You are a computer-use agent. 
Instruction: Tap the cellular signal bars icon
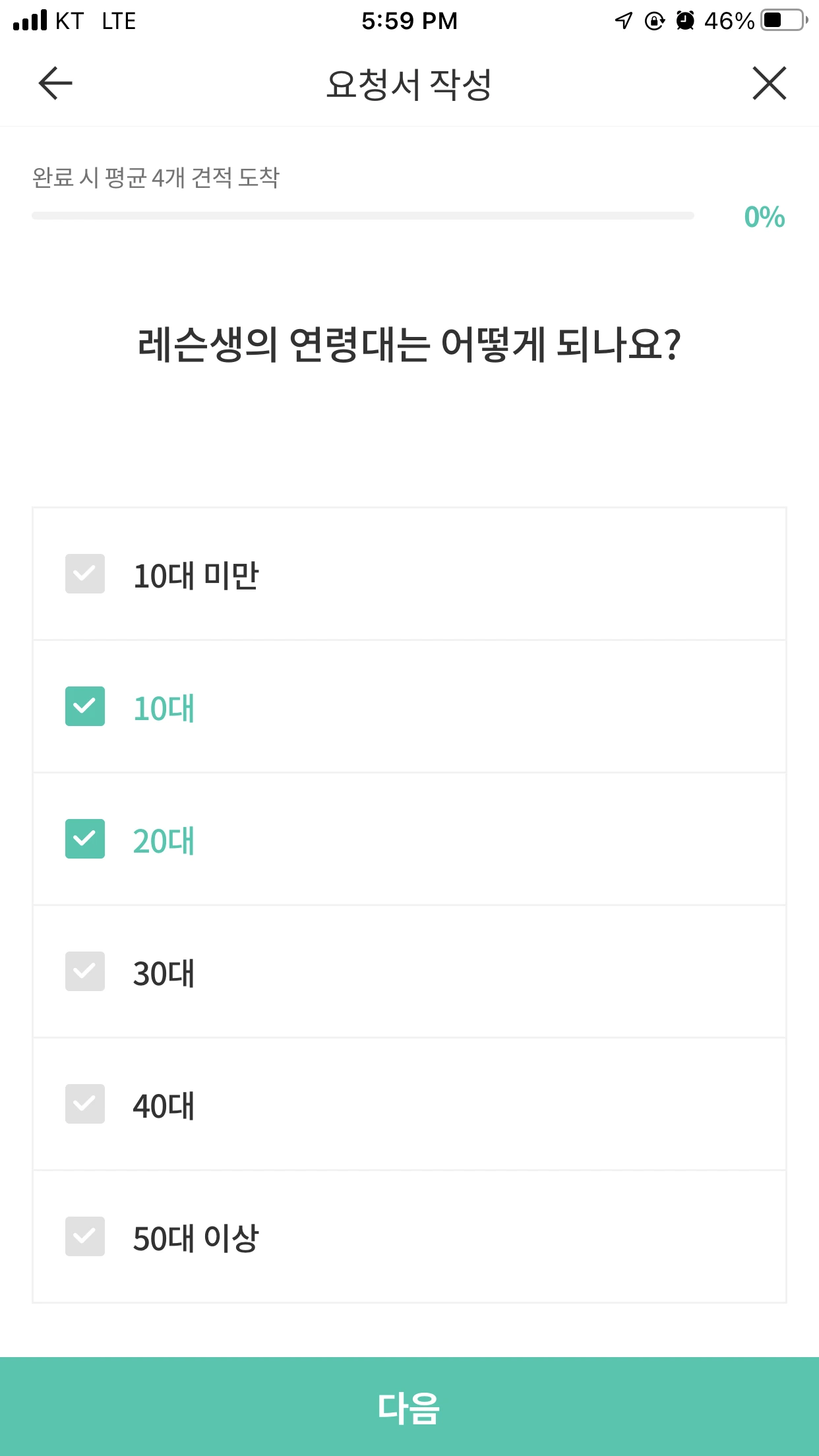pos(30,20)
